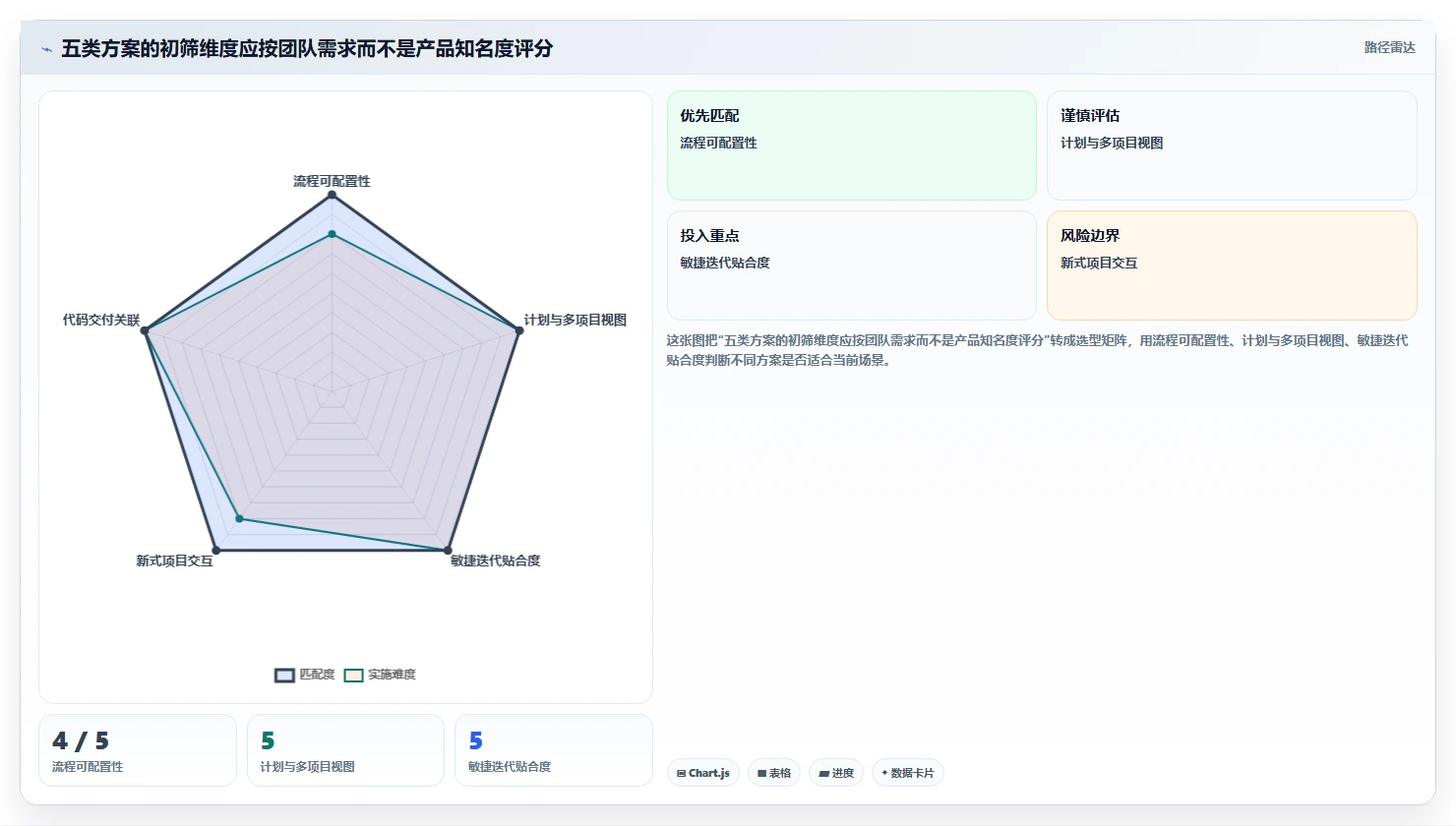Image resolution: width=1456 pixels, height=826 pixels.
Task: Click the description paragraph starting with 这张图把
Action: [x=1037, y=350]
